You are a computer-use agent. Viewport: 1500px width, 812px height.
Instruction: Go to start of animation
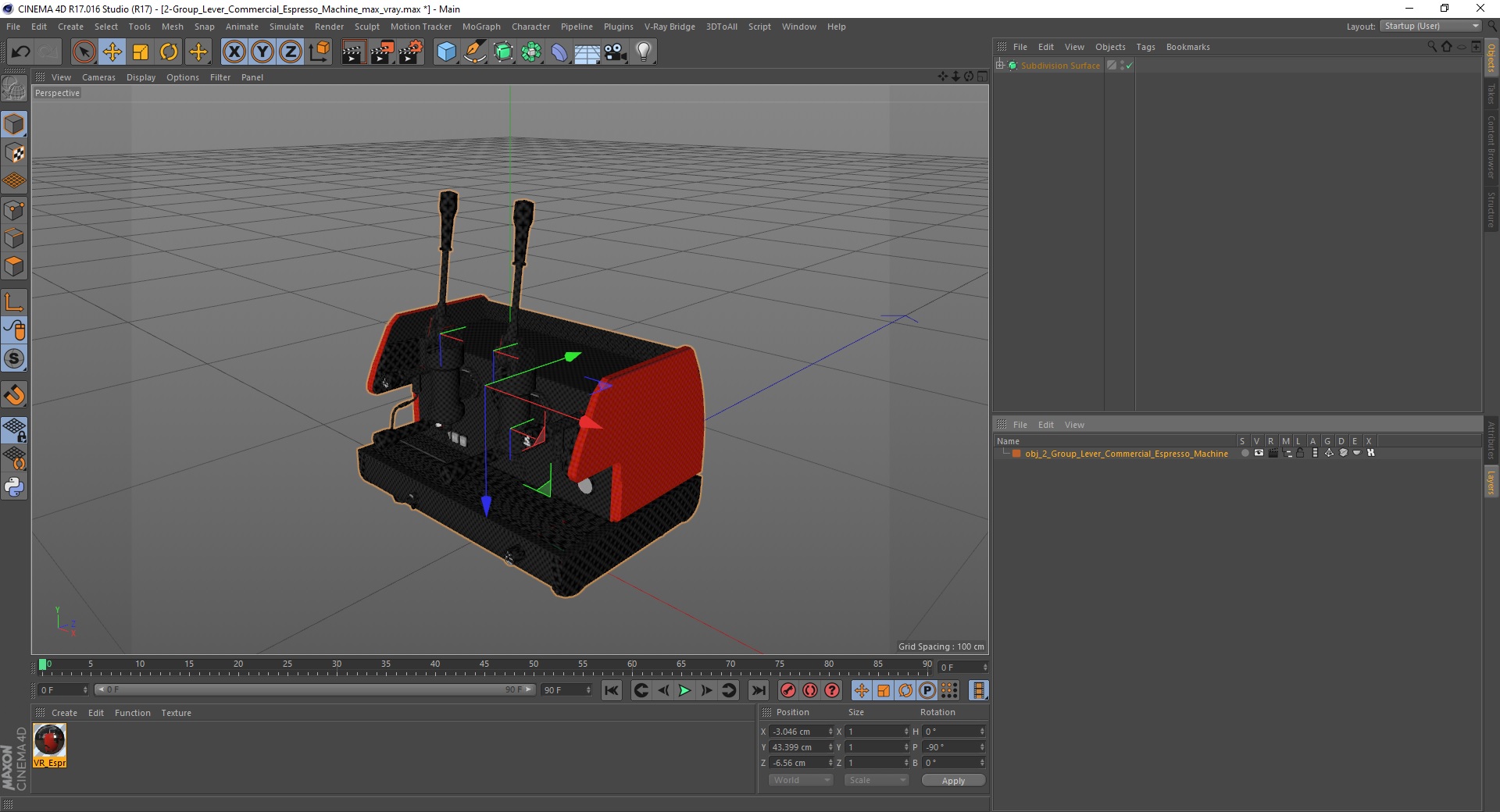tap(612, 690)
